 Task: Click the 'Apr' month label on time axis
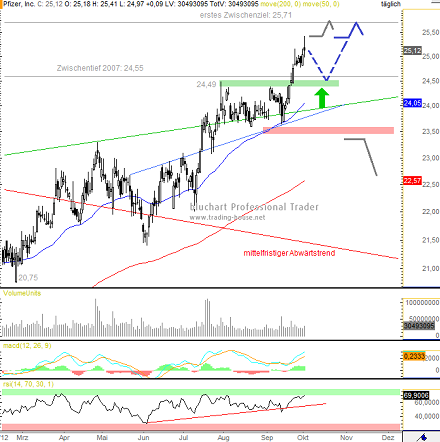(64, 438)
